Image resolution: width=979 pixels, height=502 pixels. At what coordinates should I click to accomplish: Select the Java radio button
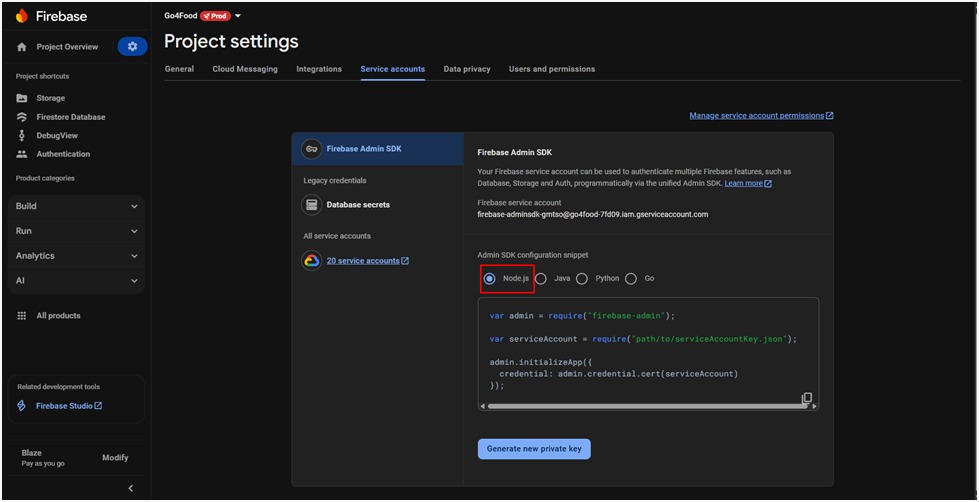click(x=541, y=279)
